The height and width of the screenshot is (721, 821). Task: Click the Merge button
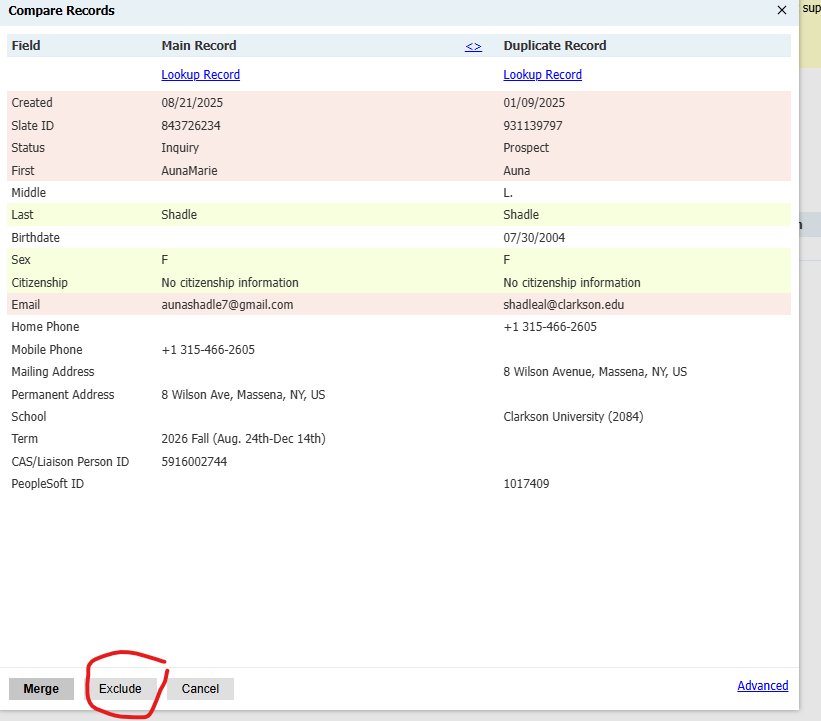(x=41, y=689)
